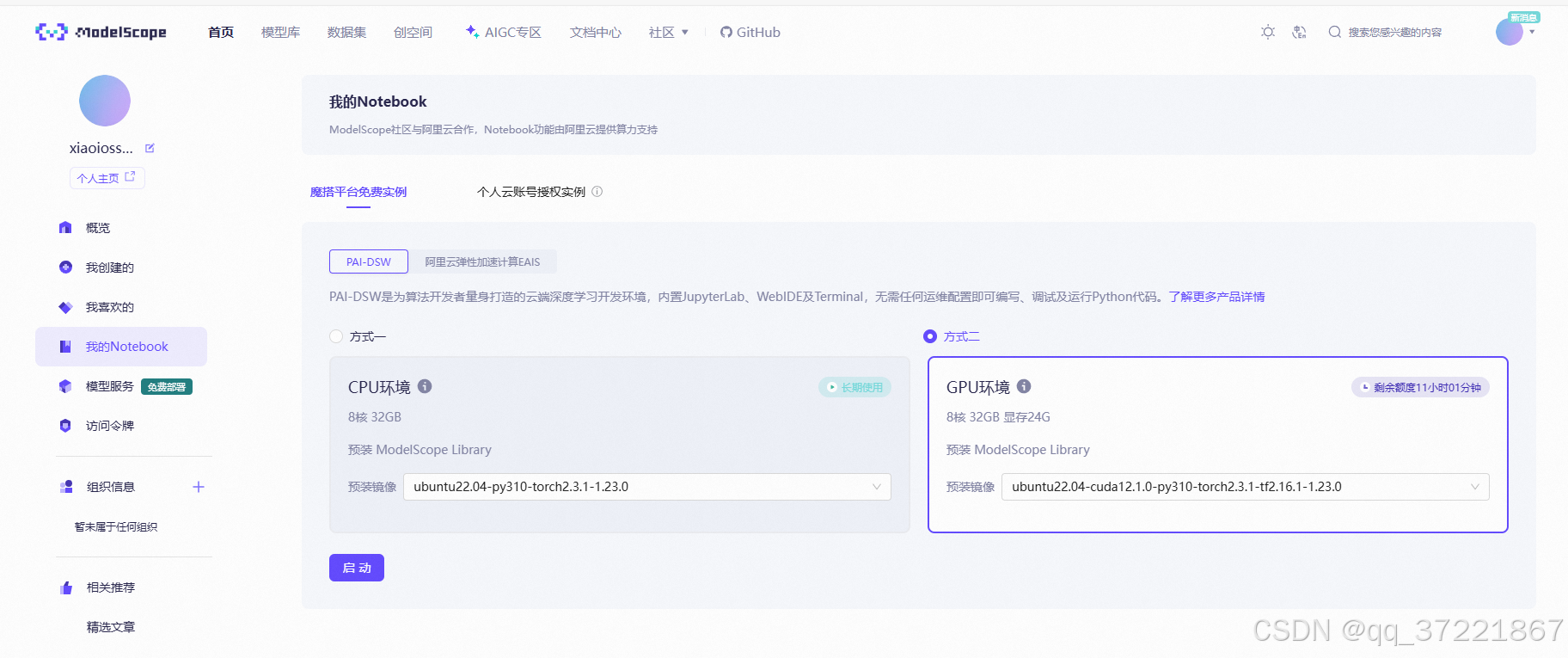Click the 我的Notebook bookmark icon
The image size is (1568, 658).
pos(65,347)
